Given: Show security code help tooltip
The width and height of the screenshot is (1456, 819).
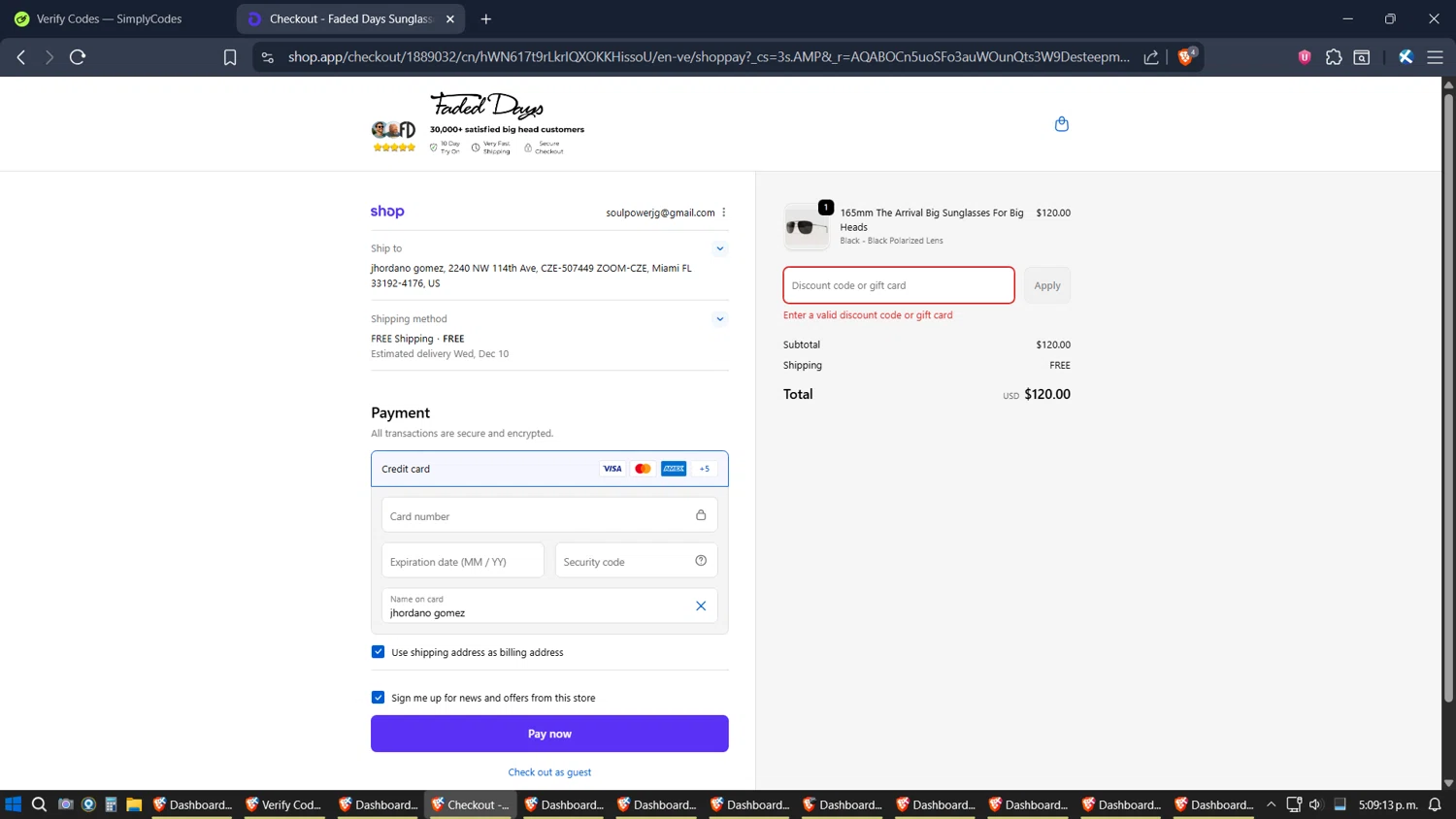Looking at the screenshot, I should (x=701, y=561).
